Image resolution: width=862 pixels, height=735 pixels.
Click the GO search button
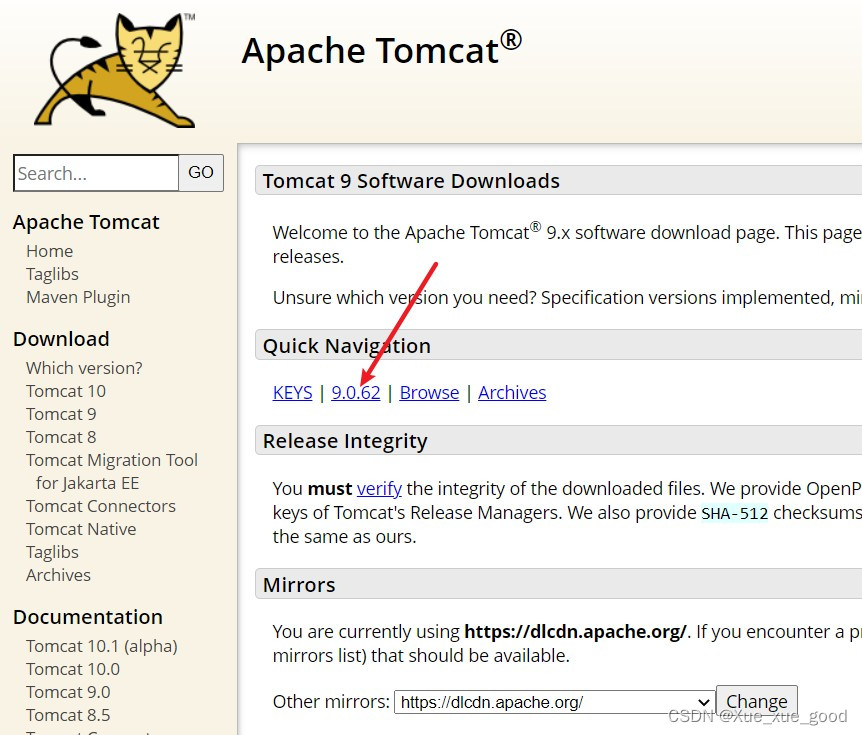coord(201,173)
